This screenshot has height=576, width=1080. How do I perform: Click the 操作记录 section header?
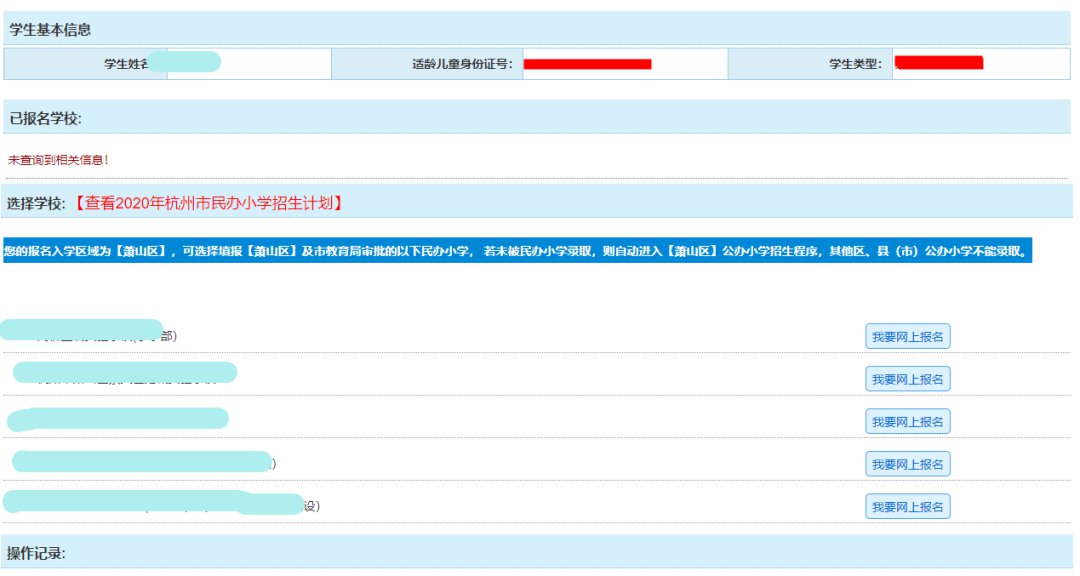coord(37,553)
